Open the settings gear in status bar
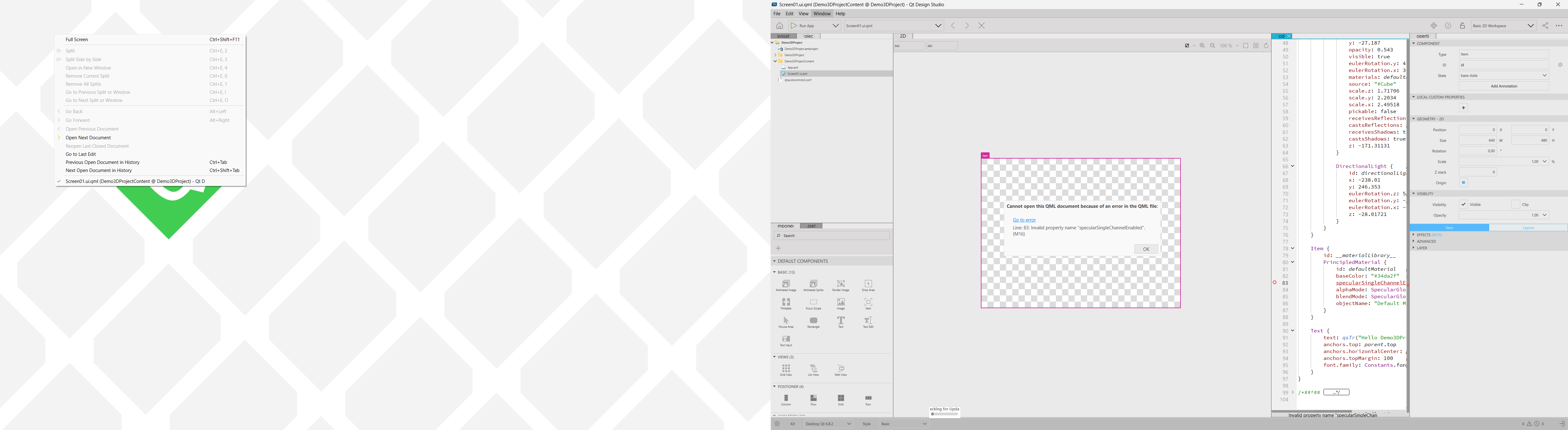 point(777,424)
